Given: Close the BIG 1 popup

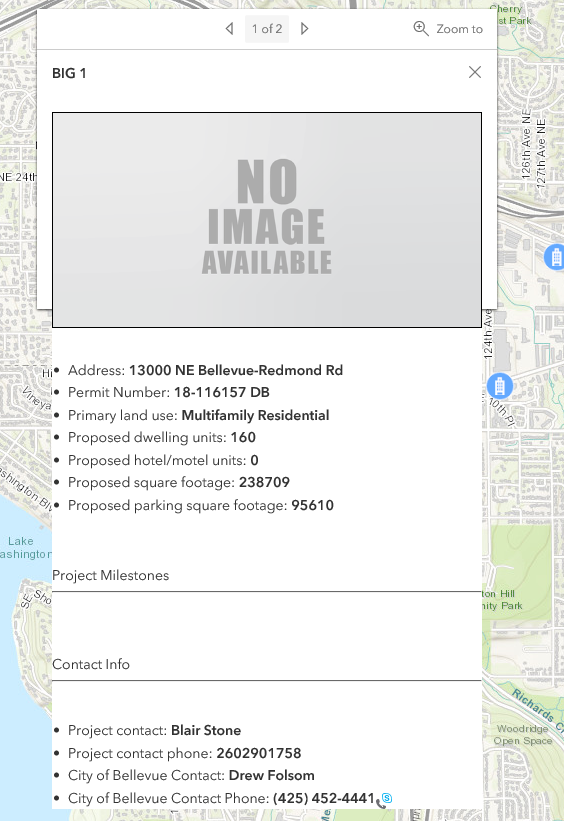Looking at the screenshot, I should (x=475, y=72).
